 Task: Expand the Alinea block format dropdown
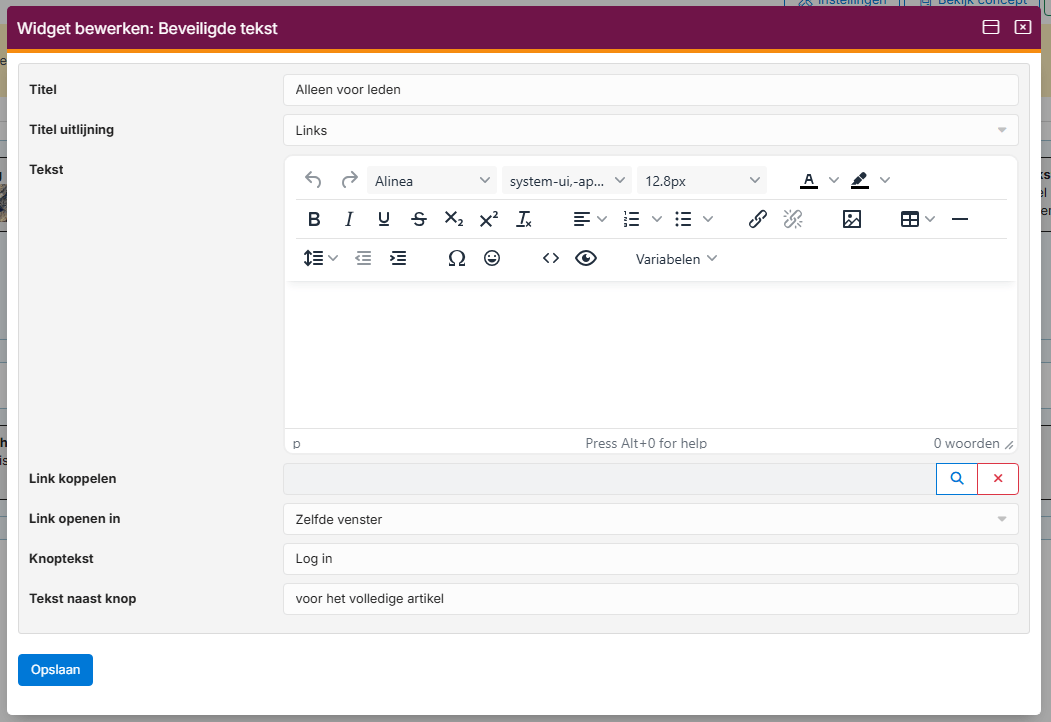pos(432,181)
